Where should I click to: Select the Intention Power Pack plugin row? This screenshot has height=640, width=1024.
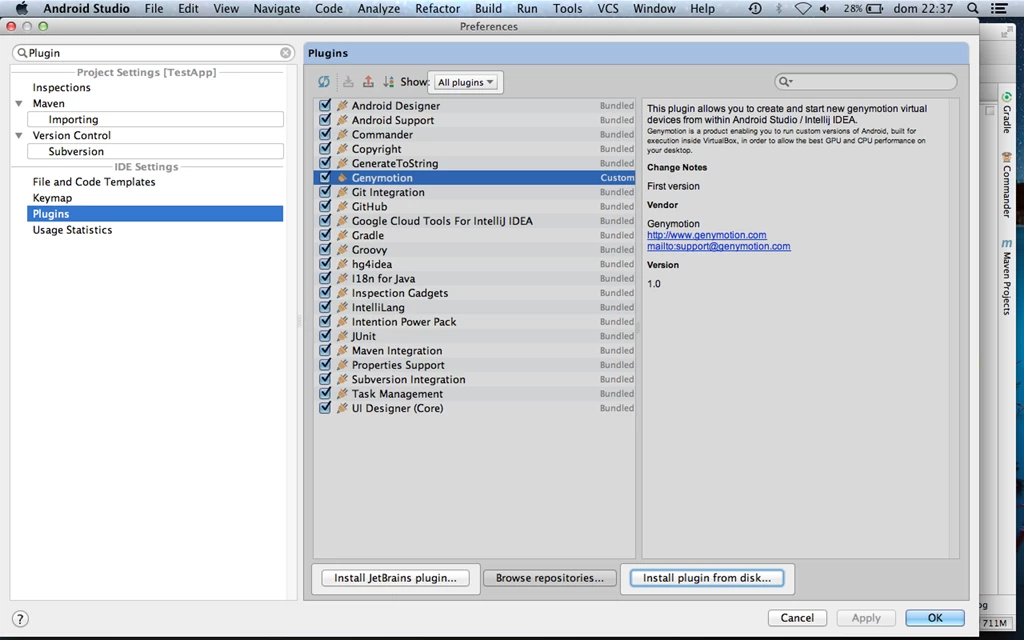coord(474,321)
